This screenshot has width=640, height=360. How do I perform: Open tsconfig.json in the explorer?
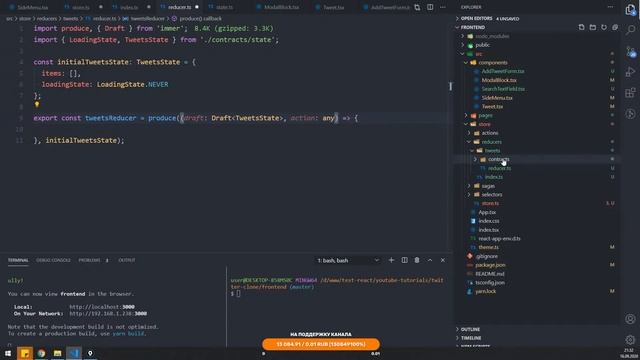click(x=489, y=282)
